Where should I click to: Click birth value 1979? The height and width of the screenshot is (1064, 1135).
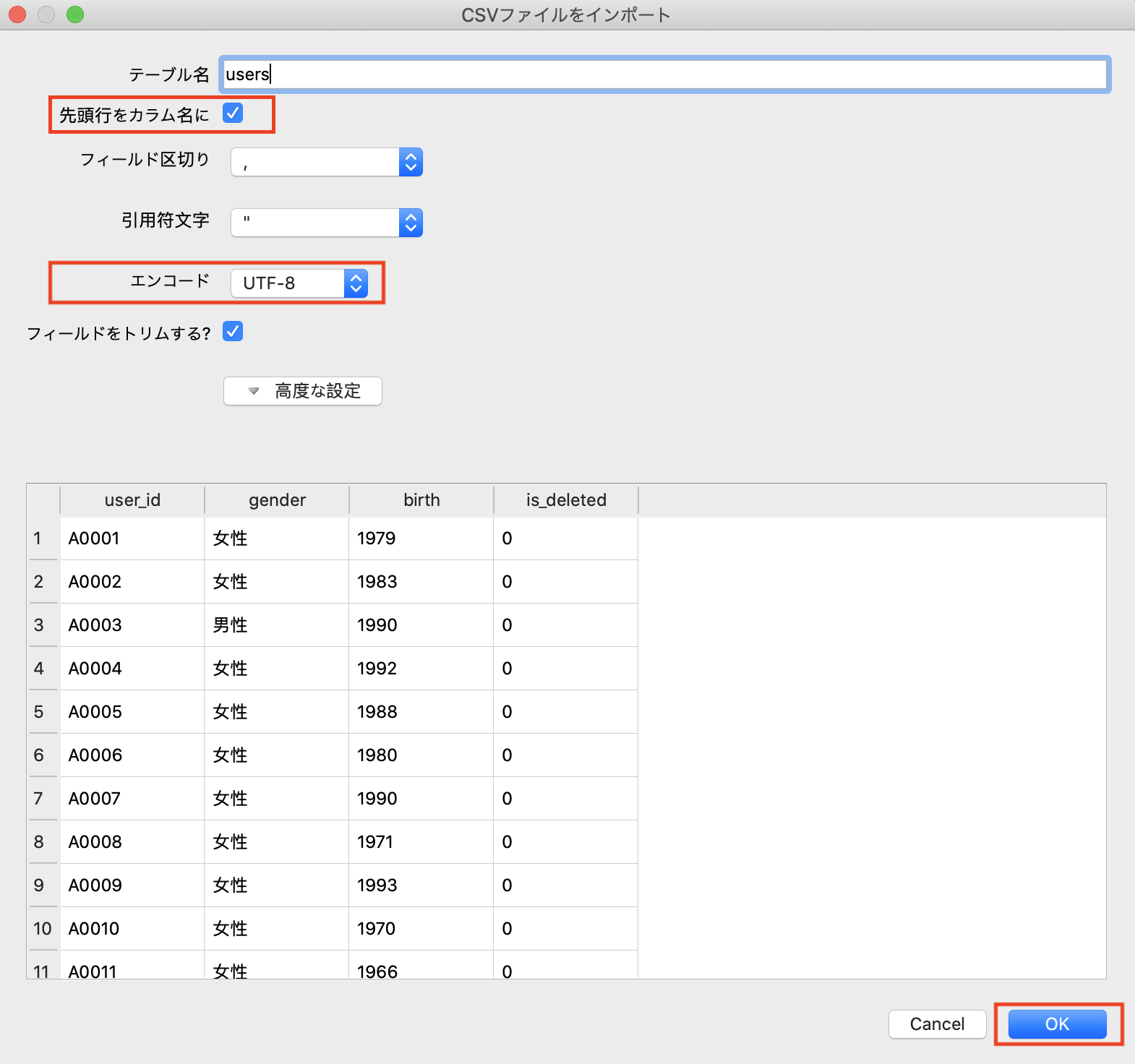coord(421,539)
